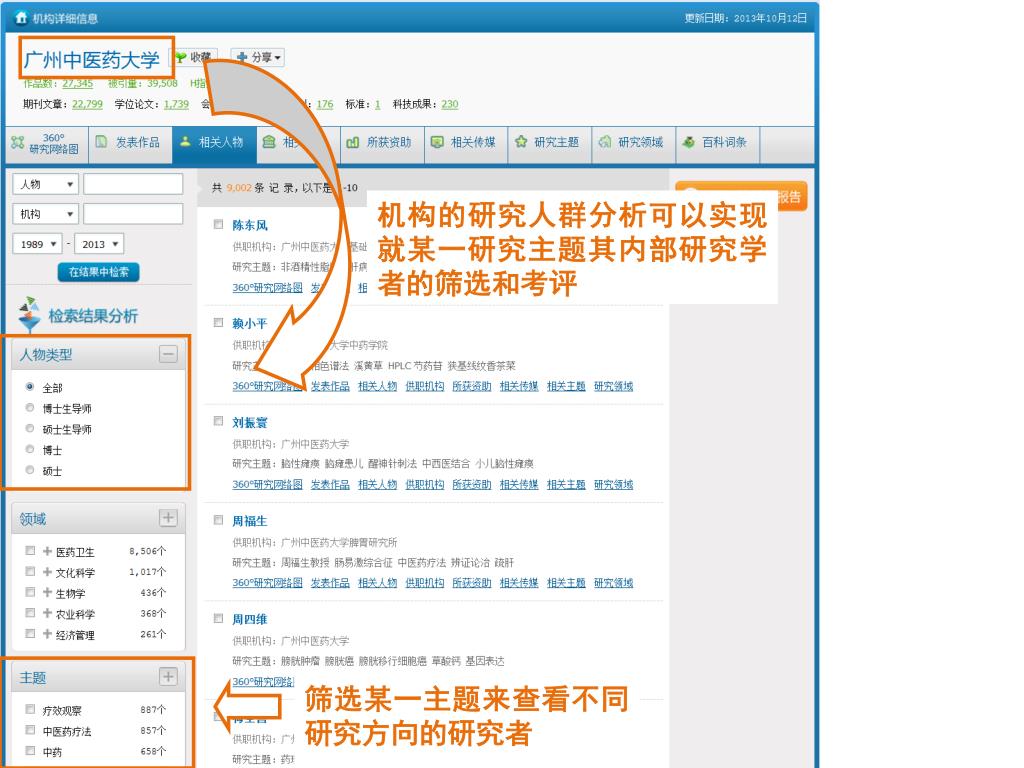Open the 机构 search type dropdown
1024x768 pixels.
click(x=45, y=214)
